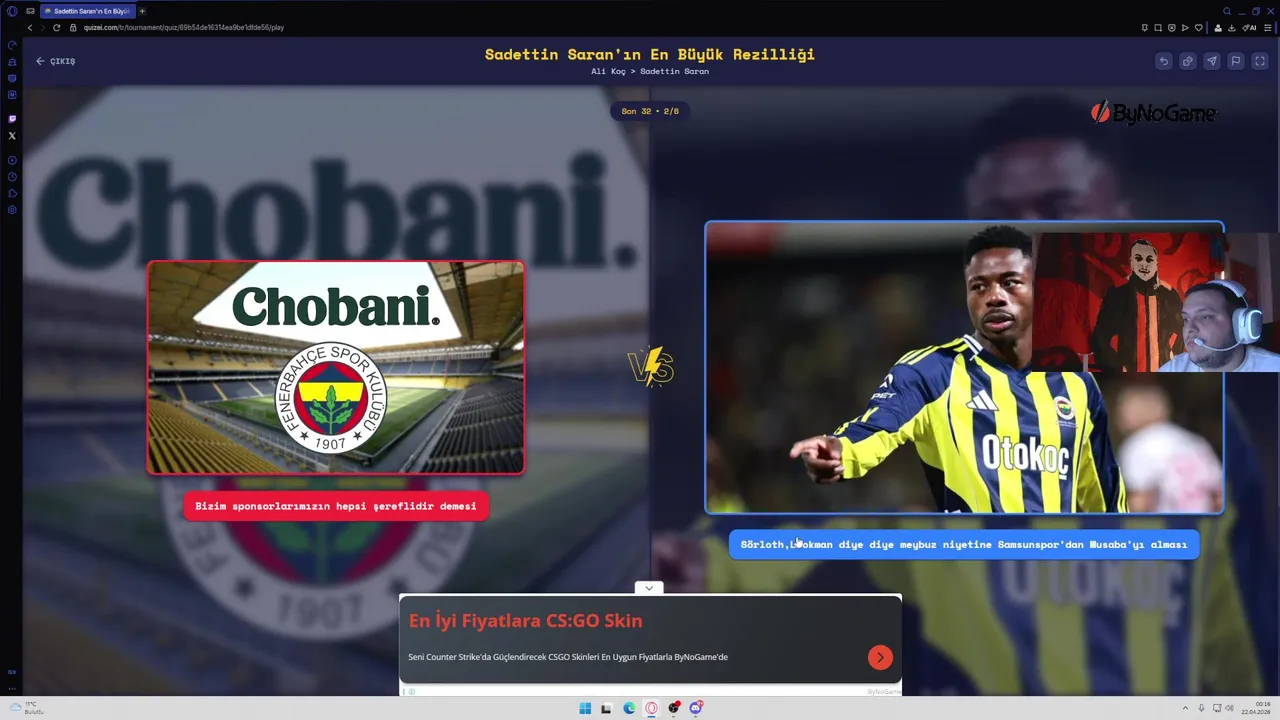Select the 'Sörloth, Lookman diye diye' Musaba option
This screenshot has height=720, width=1280.
(964, 544)
